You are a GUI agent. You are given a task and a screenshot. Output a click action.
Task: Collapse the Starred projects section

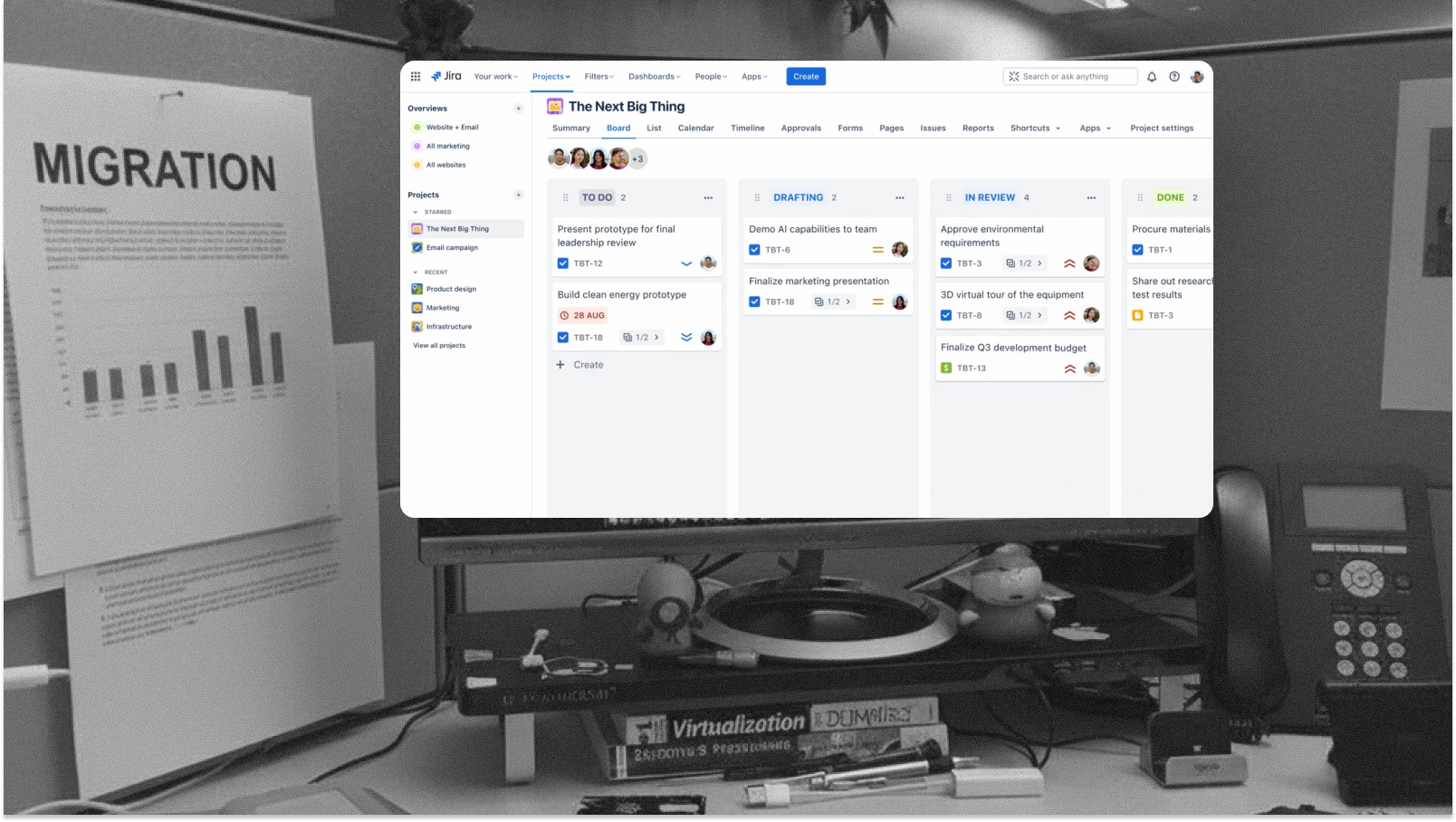click(416, 213)
